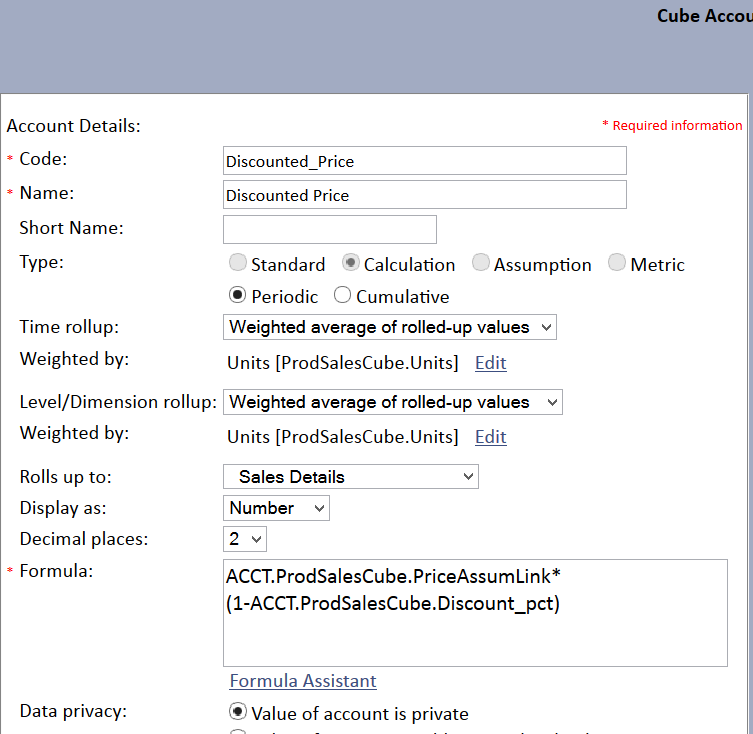The width and height of the screenshot is (753, 734).
Task: Choose the Periodic radio option
Action: 238,295
